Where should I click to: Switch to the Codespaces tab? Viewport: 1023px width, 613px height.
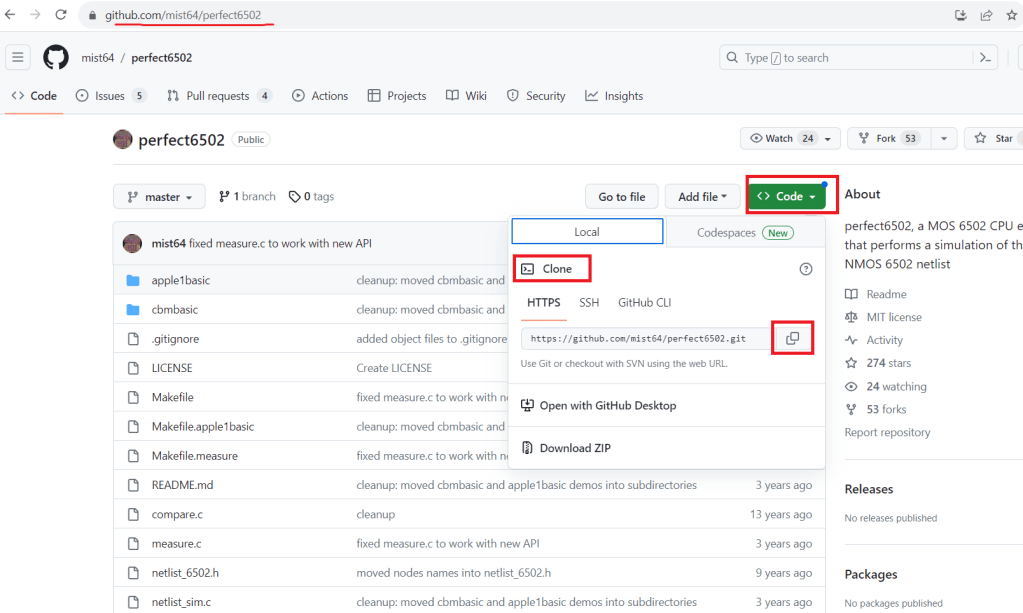pos(744,232)
